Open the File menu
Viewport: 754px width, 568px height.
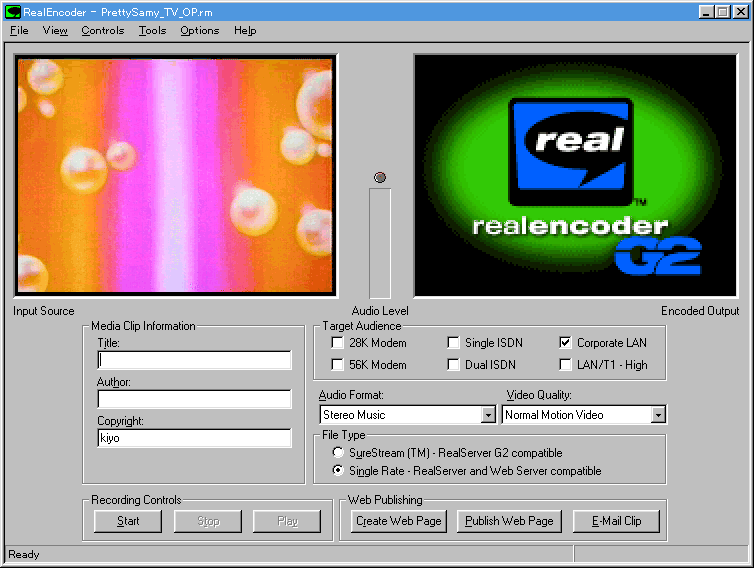(19, 31)
